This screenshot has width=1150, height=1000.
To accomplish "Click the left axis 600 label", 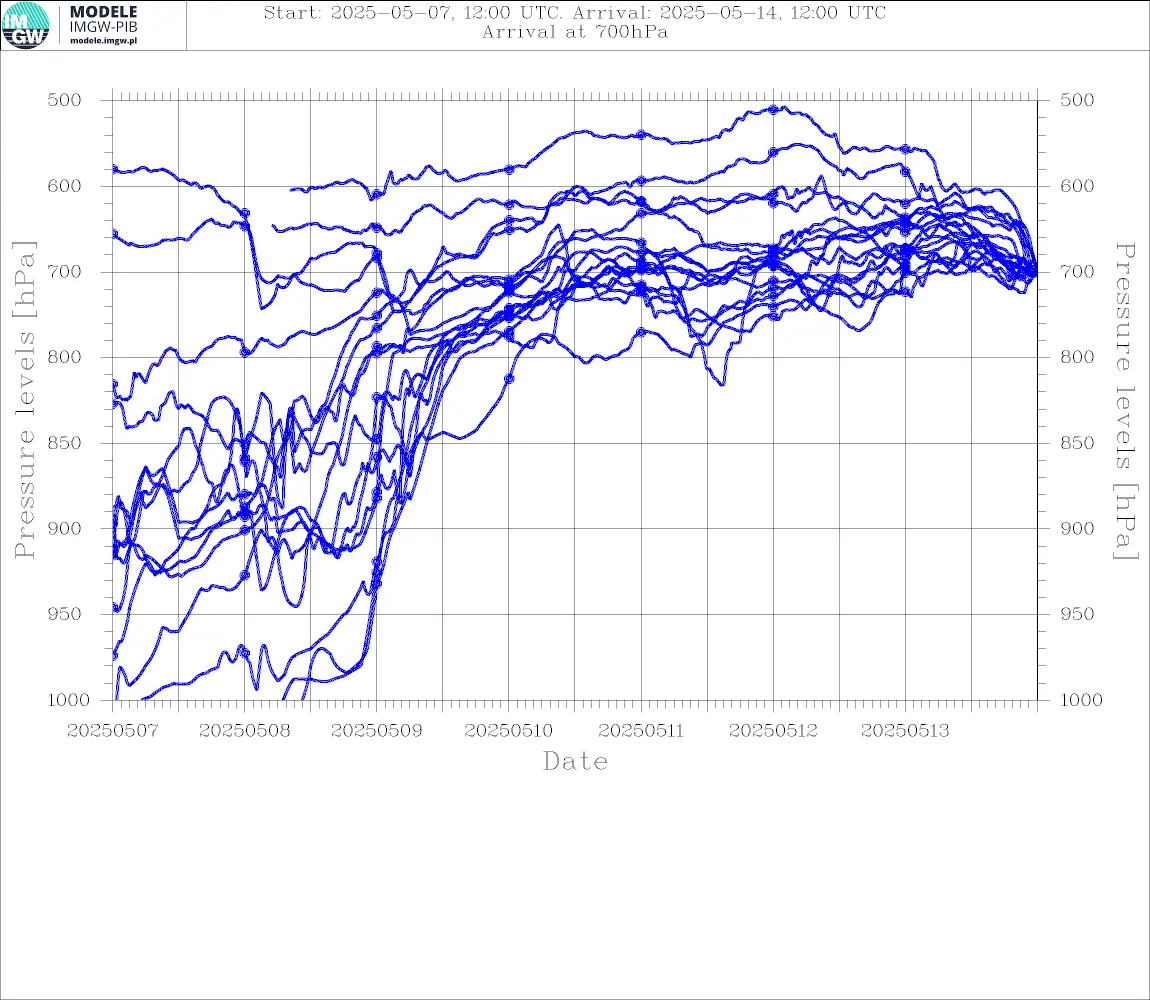I will click(65, 186).
